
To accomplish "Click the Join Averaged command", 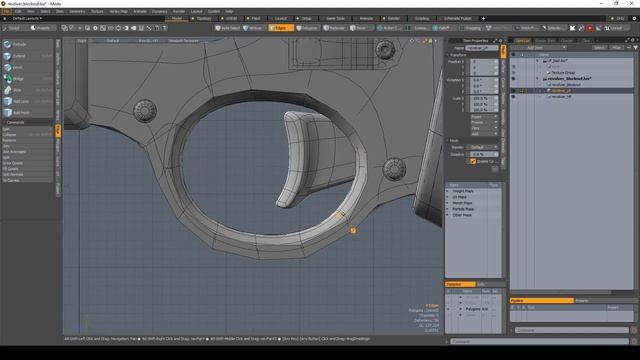I will (27, 152).
